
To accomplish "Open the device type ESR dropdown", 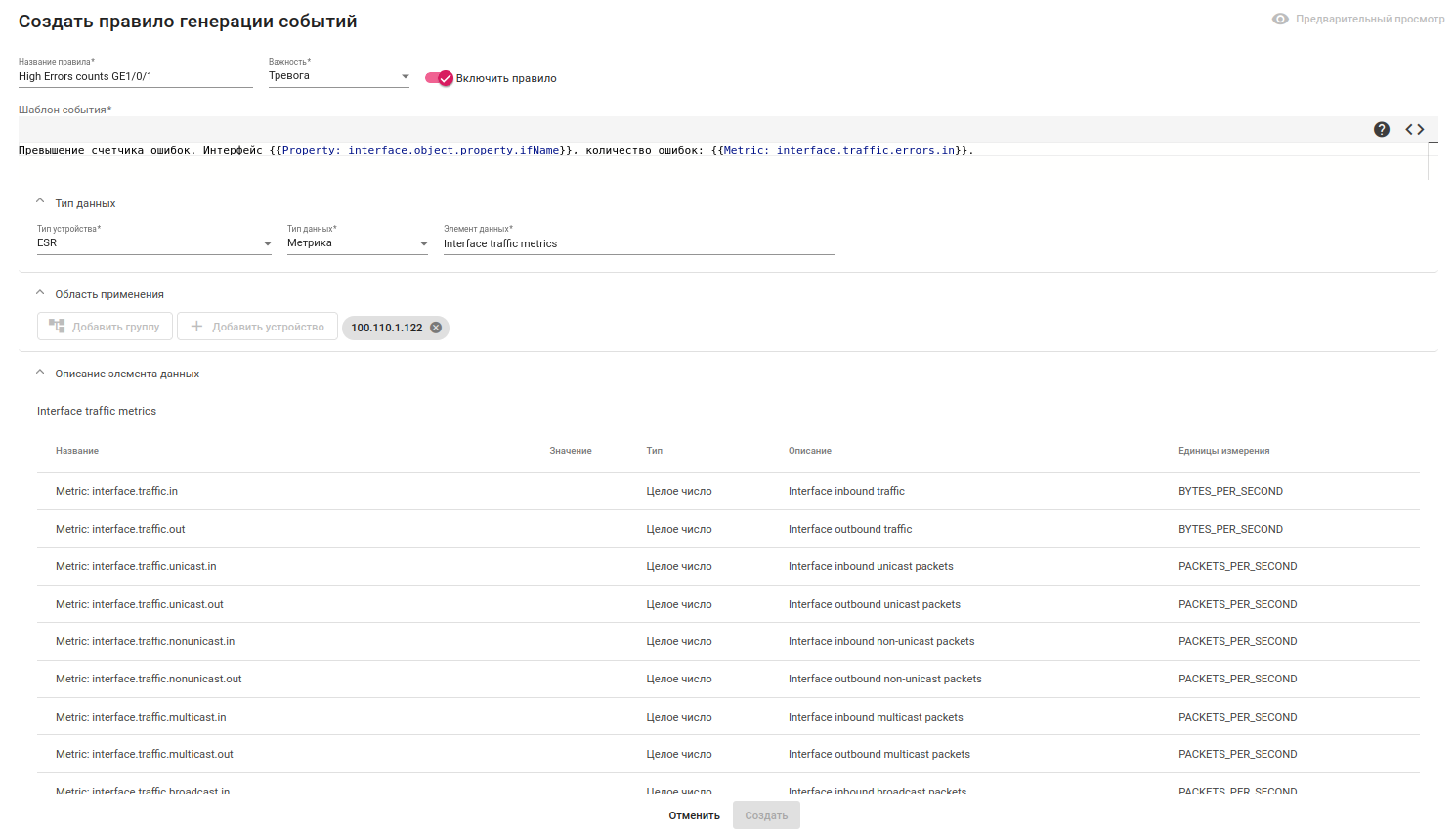I will coord(153,243).
